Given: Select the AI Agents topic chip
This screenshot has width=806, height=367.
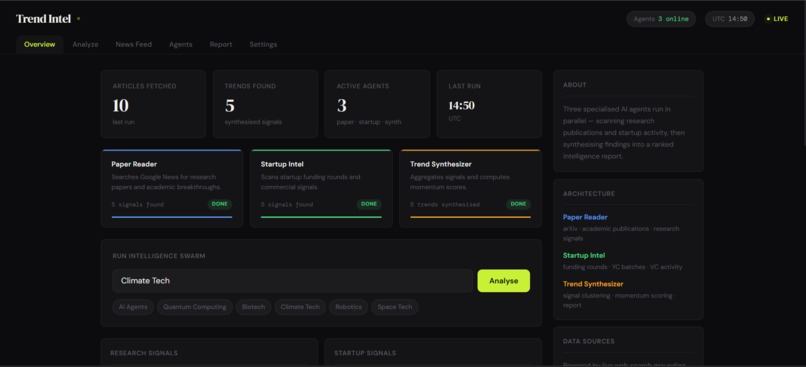Looking at the screenshot, I should 133,307.
